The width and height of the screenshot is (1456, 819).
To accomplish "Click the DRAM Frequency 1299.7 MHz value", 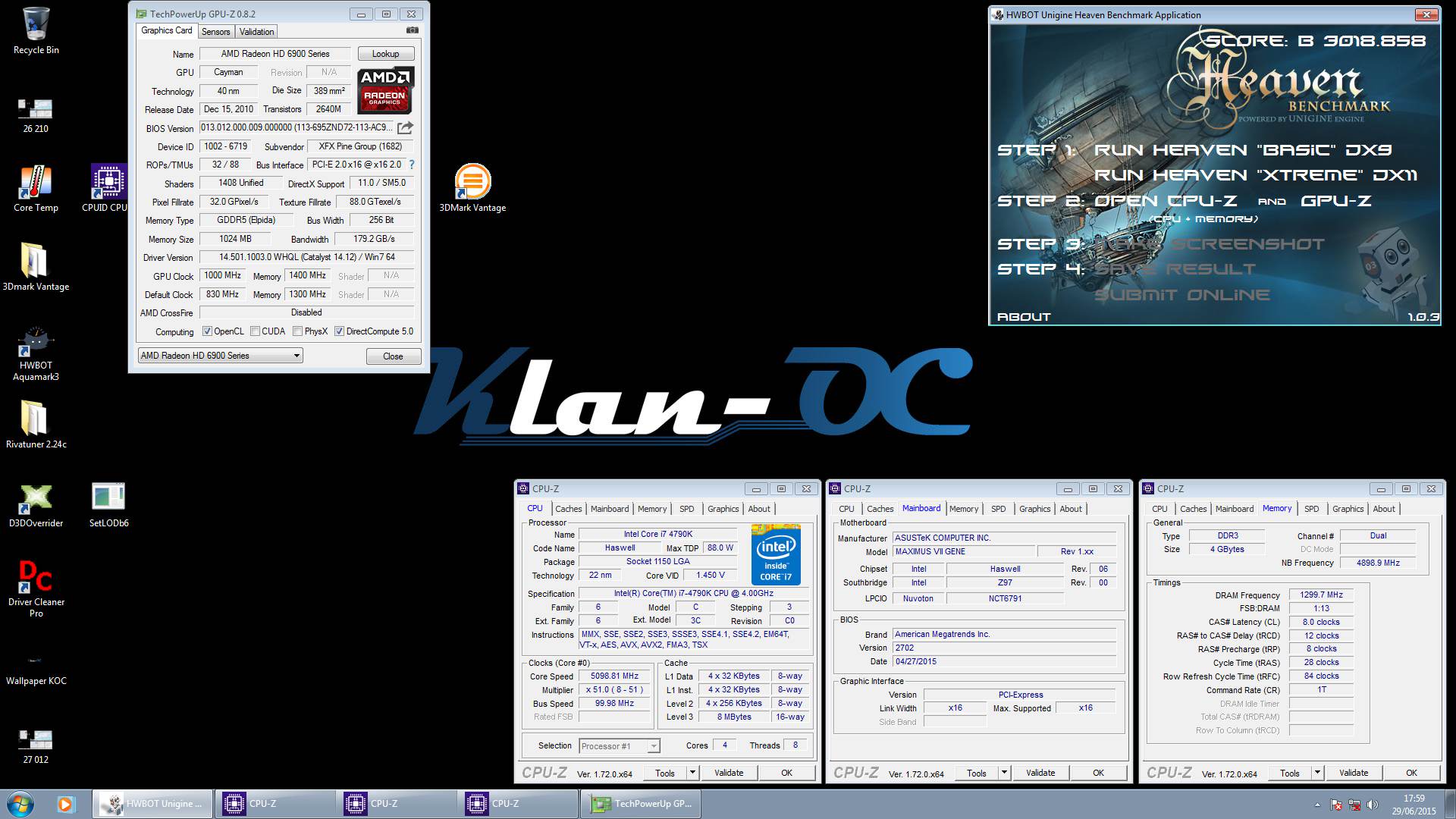I will click(x=1321, y=595).
